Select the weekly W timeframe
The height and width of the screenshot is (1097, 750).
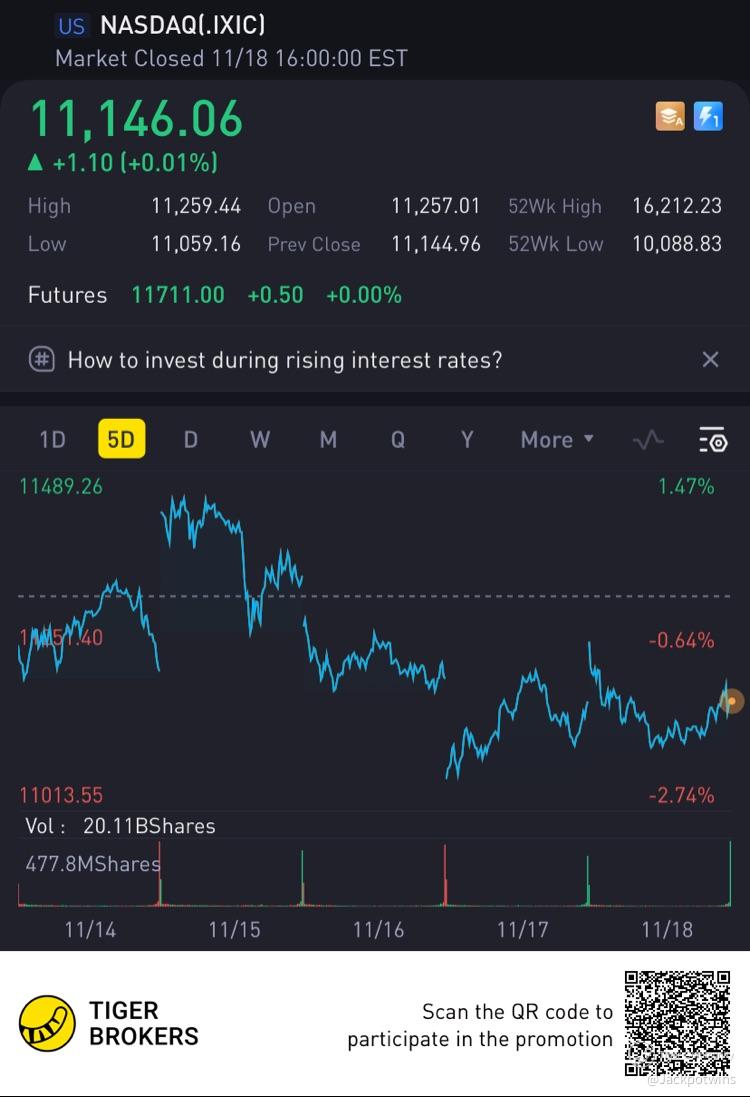click(259, 440)
